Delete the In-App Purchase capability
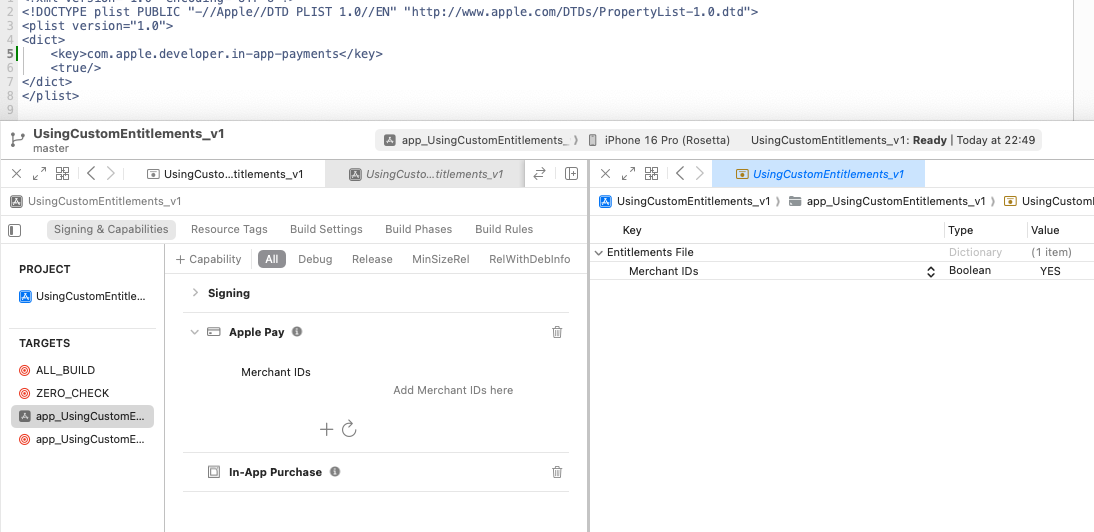The height and width of the screenshot is (532, 1094). click(x=557, y=472)
